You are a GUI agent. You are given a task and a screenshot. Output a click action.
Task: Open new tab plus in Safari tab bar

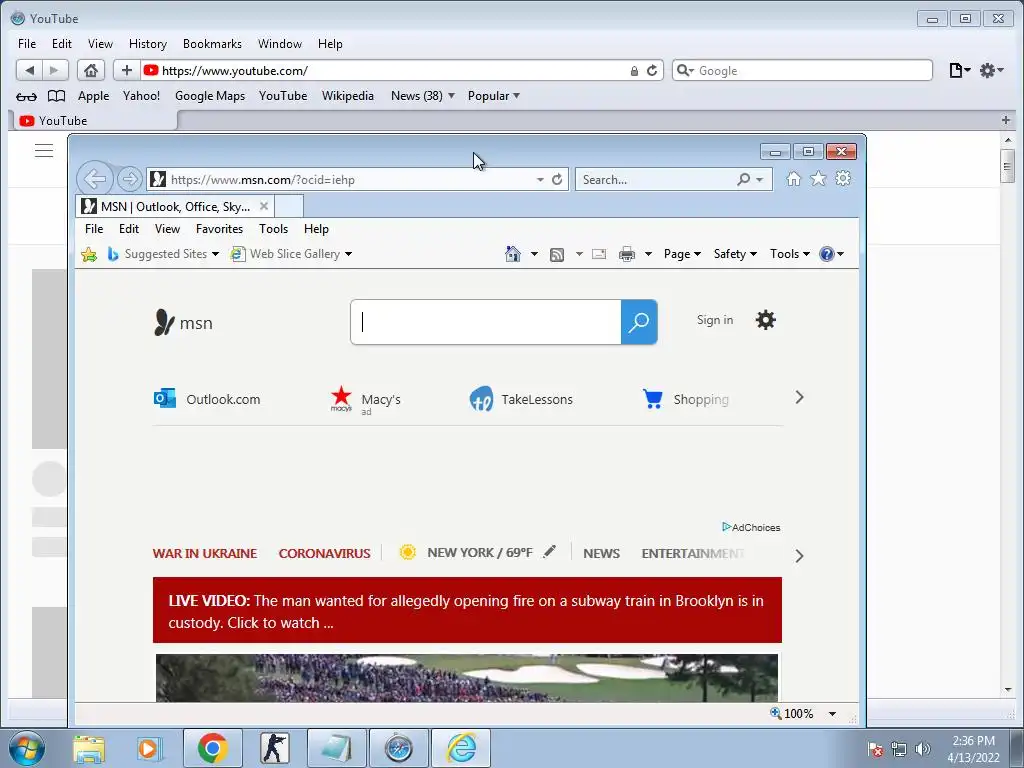[x=1006, y=120]
